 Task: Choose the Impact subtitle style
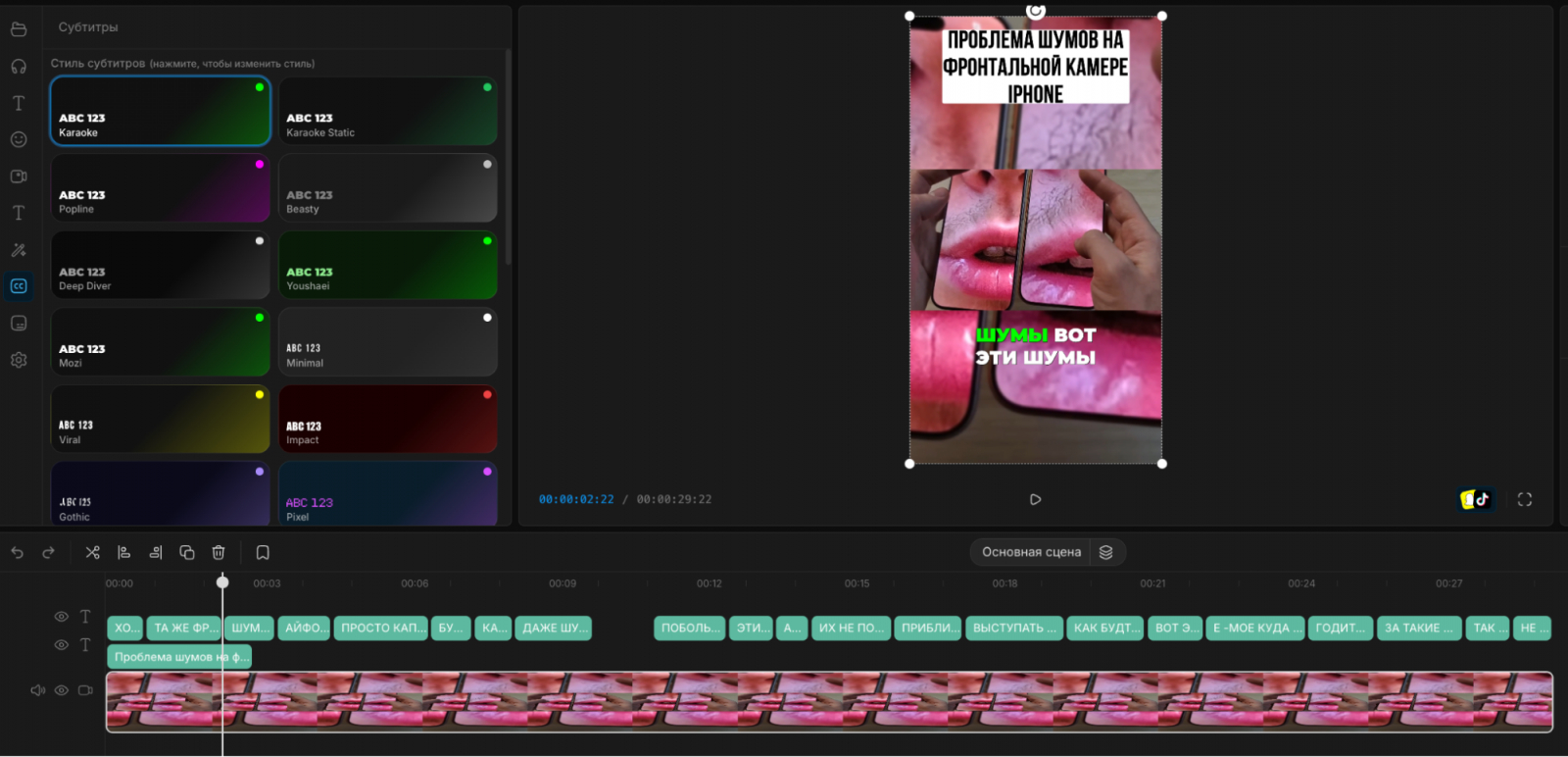tap(388, 419)
